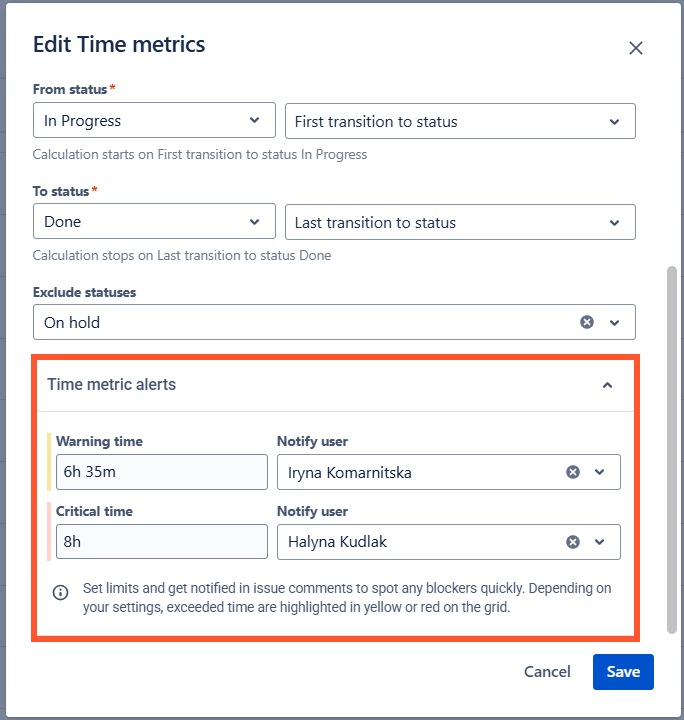Open the First transition to status dropdown
Viewport: 684px width, 720px height.
pos(460,121)
